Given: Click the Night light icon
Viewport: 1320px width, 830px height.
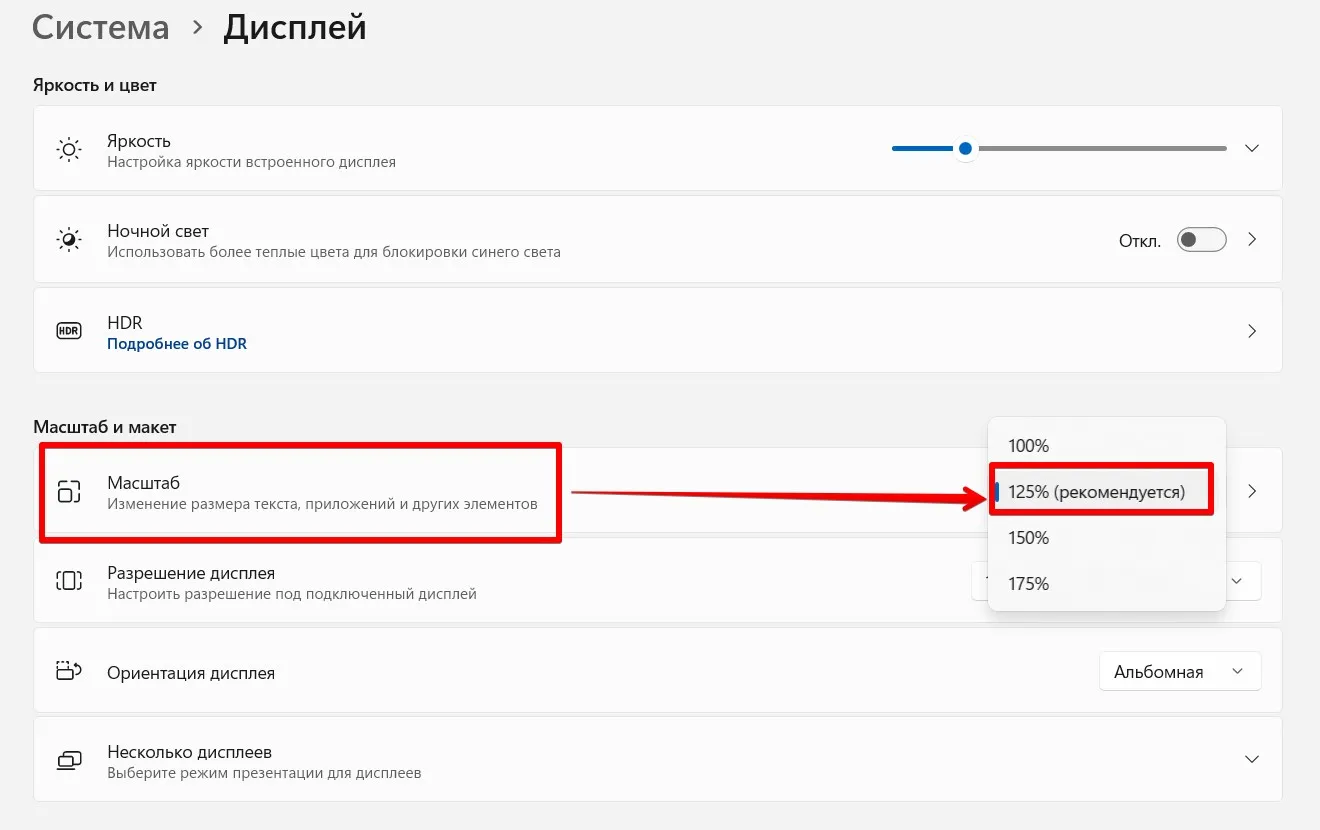Looking at the screenshot, I should point(68,240).
